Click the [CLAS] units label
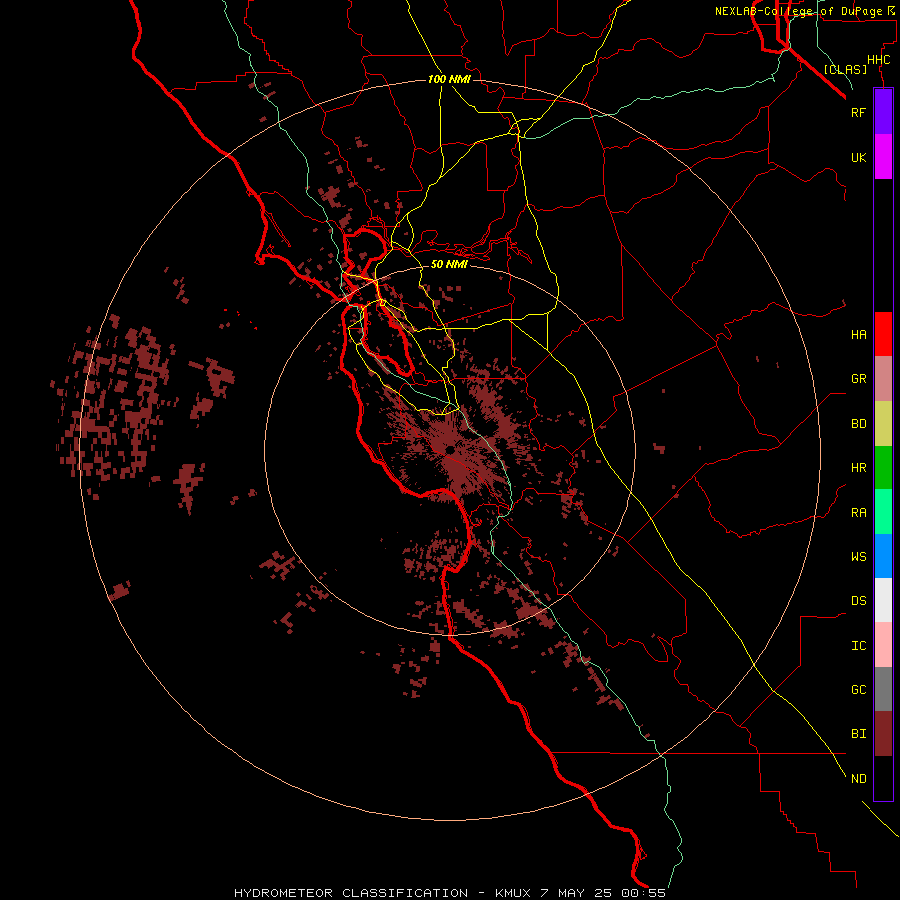900x900 pixels. (x=845, y=69)
